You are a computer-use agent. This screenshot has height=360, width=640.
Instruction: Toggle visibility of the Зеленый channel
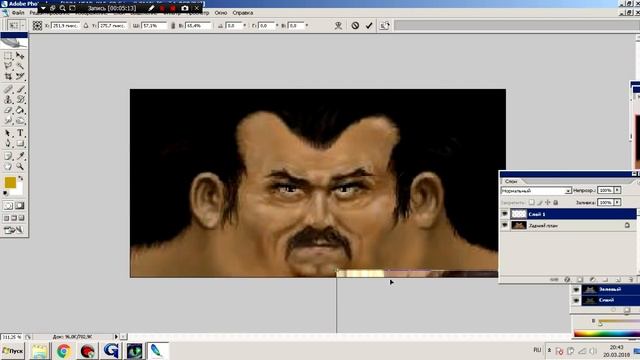tap(576, 289)
